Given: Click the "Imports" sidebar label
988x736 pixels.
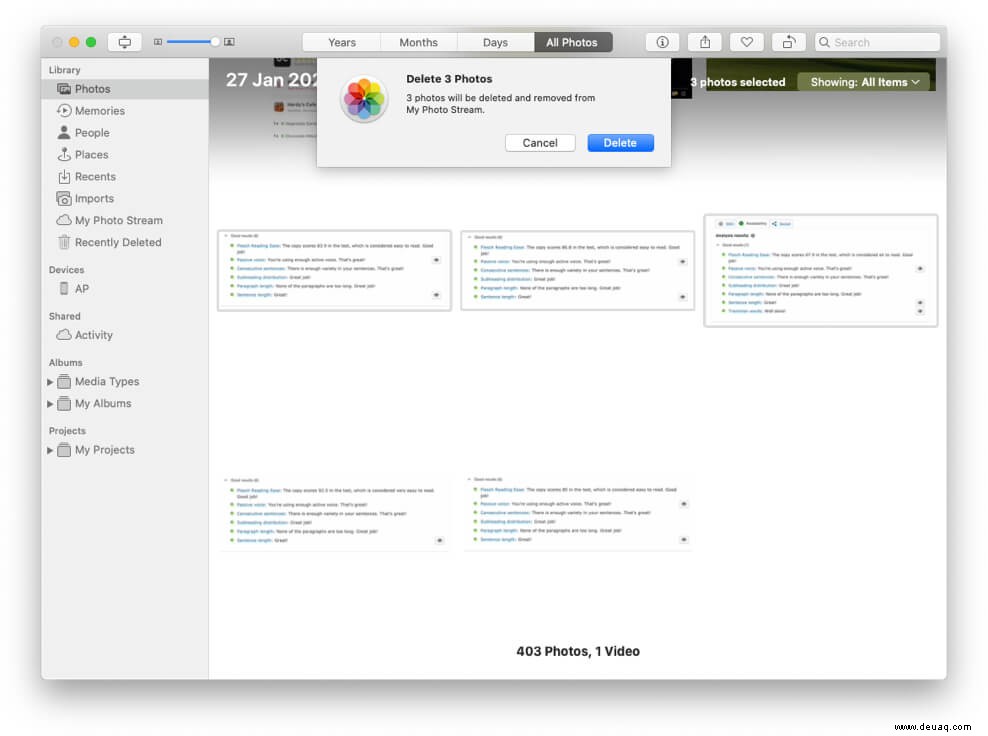Looking at the screenshot, I should click(x=95, y=198).
